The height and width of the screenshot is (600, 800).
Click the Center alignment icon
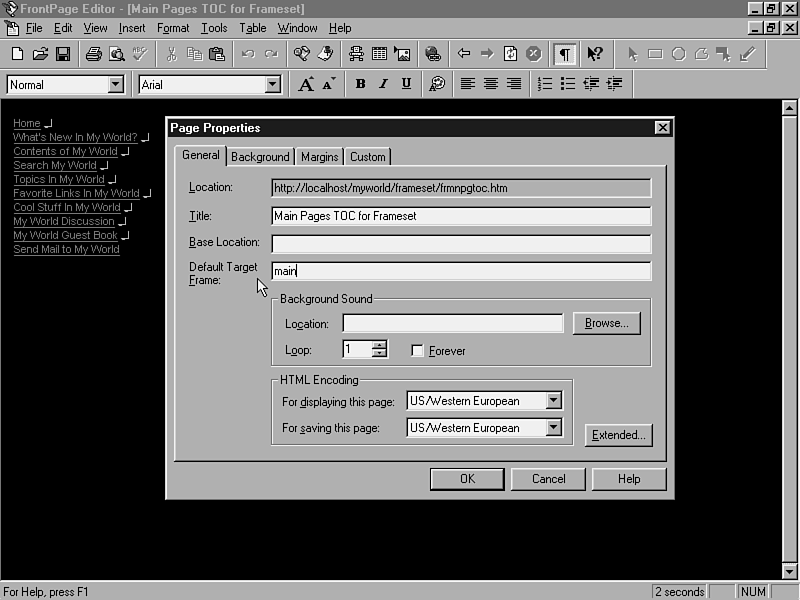[x=491, y=85]
